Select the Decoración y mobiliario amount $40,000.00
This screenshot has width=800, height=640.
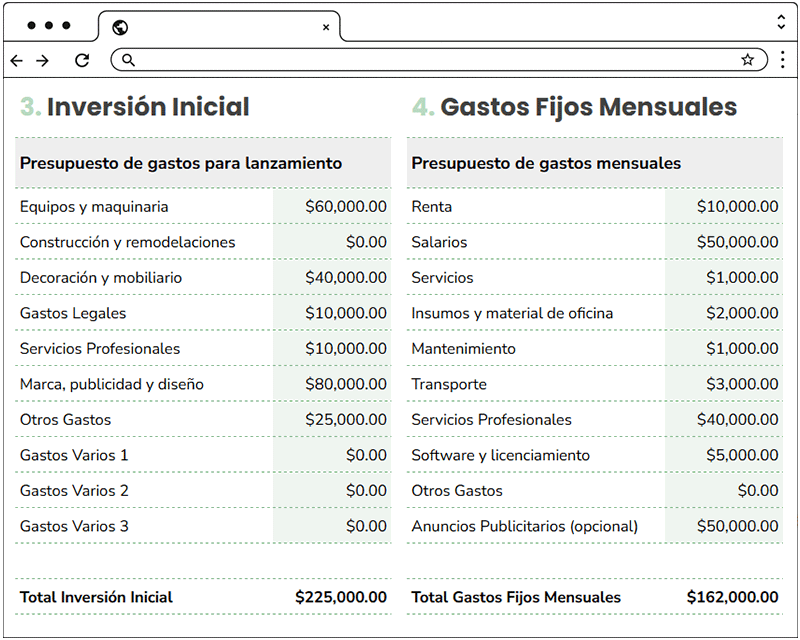(346, 278)
